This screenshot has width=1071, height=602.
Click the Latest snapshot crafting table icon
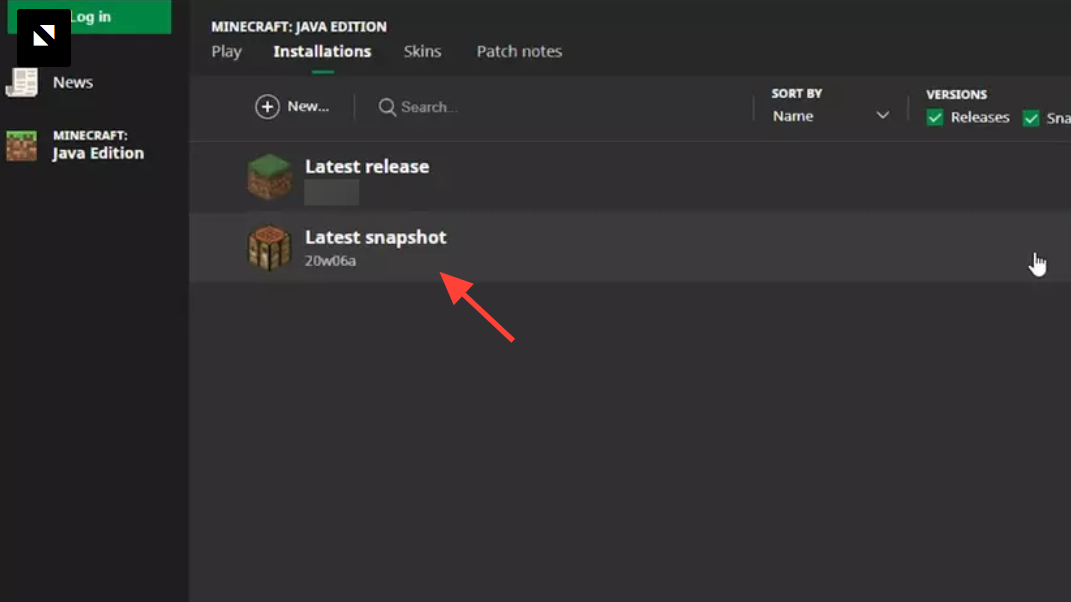(269, 247)
